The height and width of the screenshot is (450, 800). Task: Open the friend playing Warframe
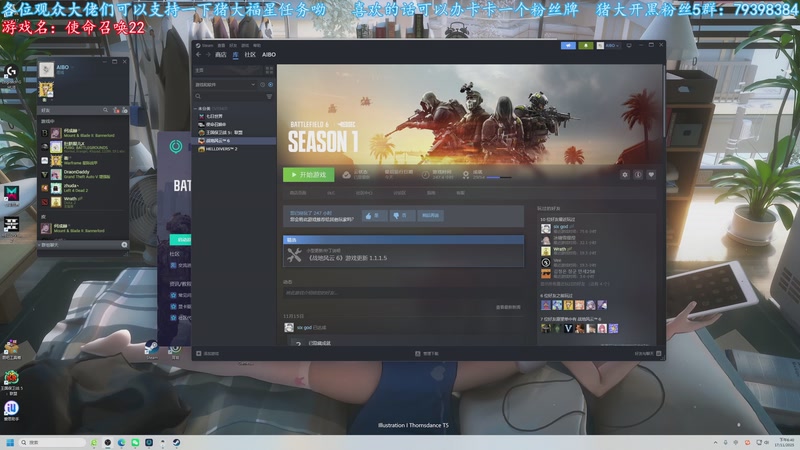(x=84, y=161)
